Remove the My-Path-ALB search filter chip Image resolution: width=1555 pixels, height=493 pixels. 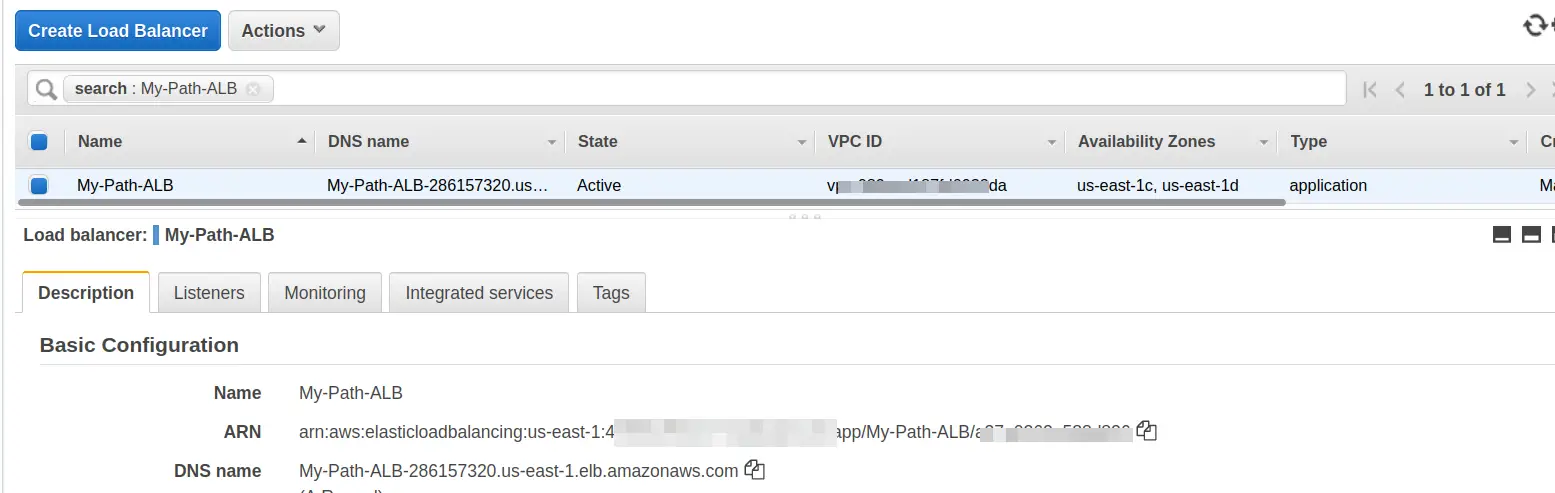253,89
